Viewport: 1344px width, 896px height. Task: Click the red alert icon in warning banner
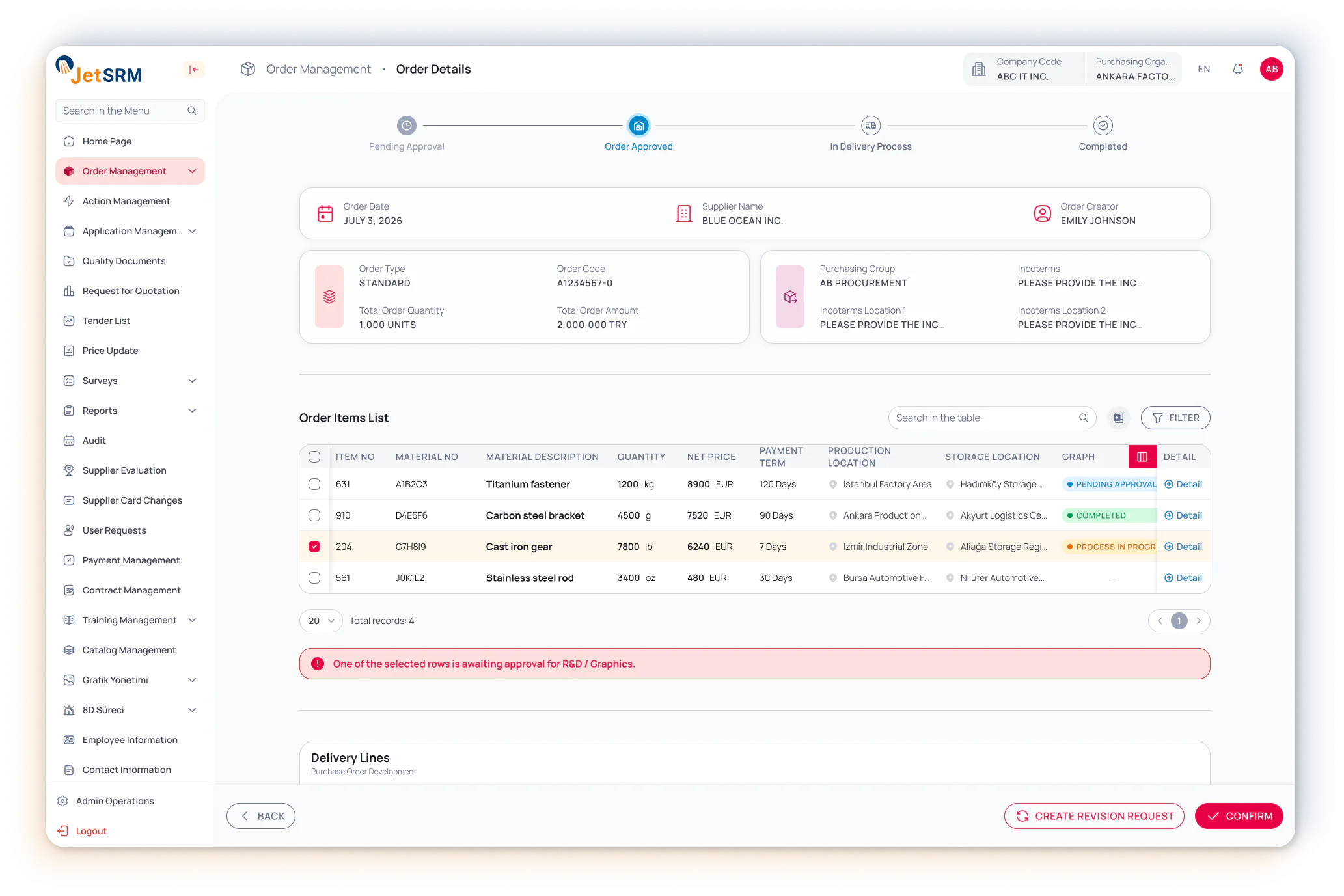[318, 664]
